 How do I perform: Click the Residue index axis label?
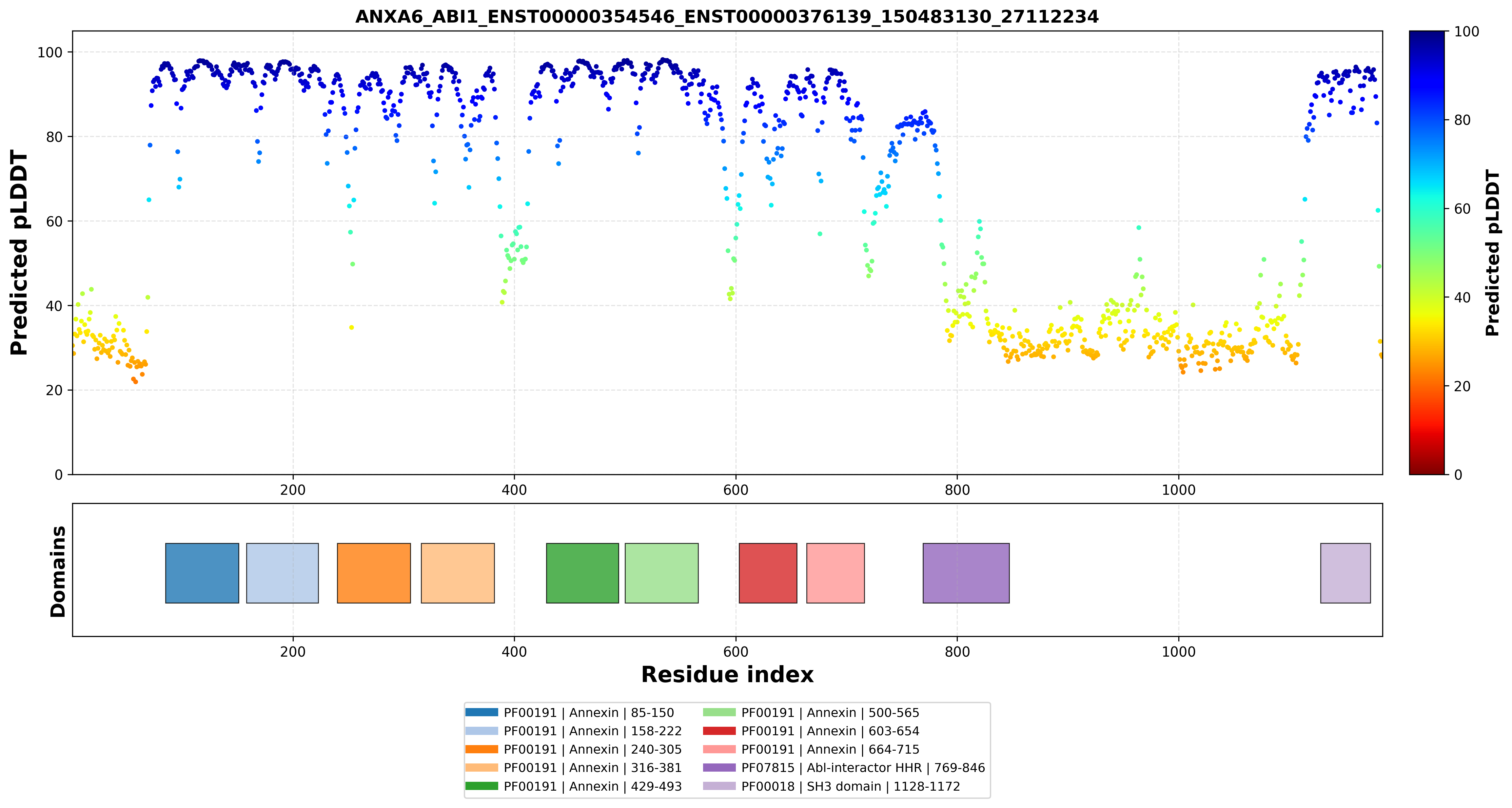click(x=727, y=675)
